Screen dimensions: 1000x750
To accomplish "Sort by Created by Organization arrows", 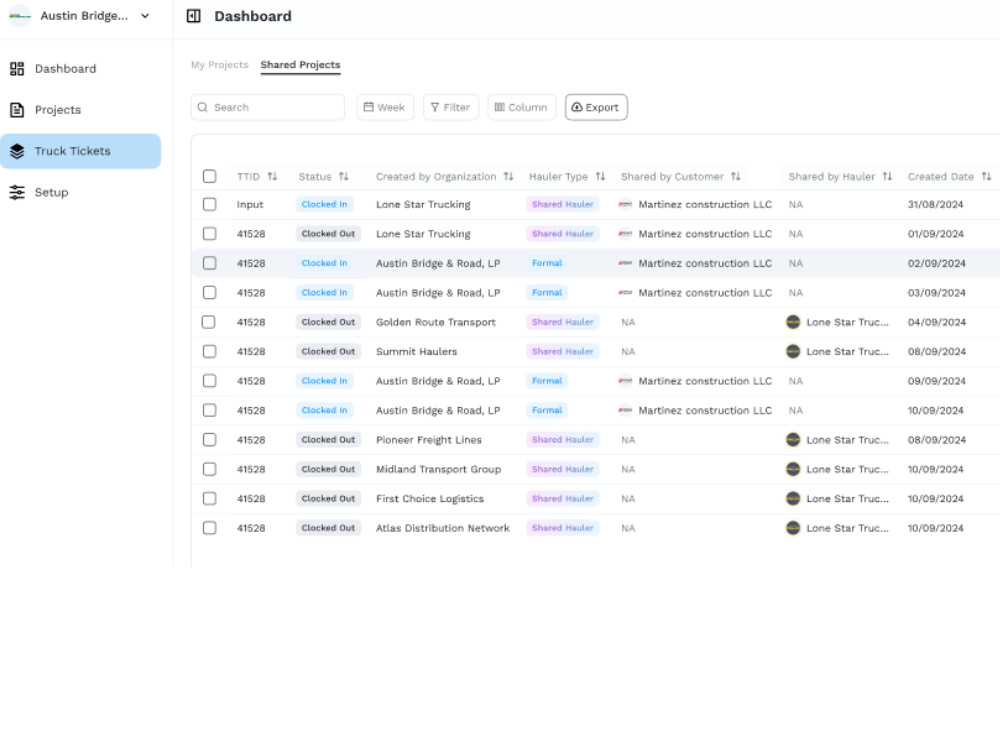I will point(508,177).
